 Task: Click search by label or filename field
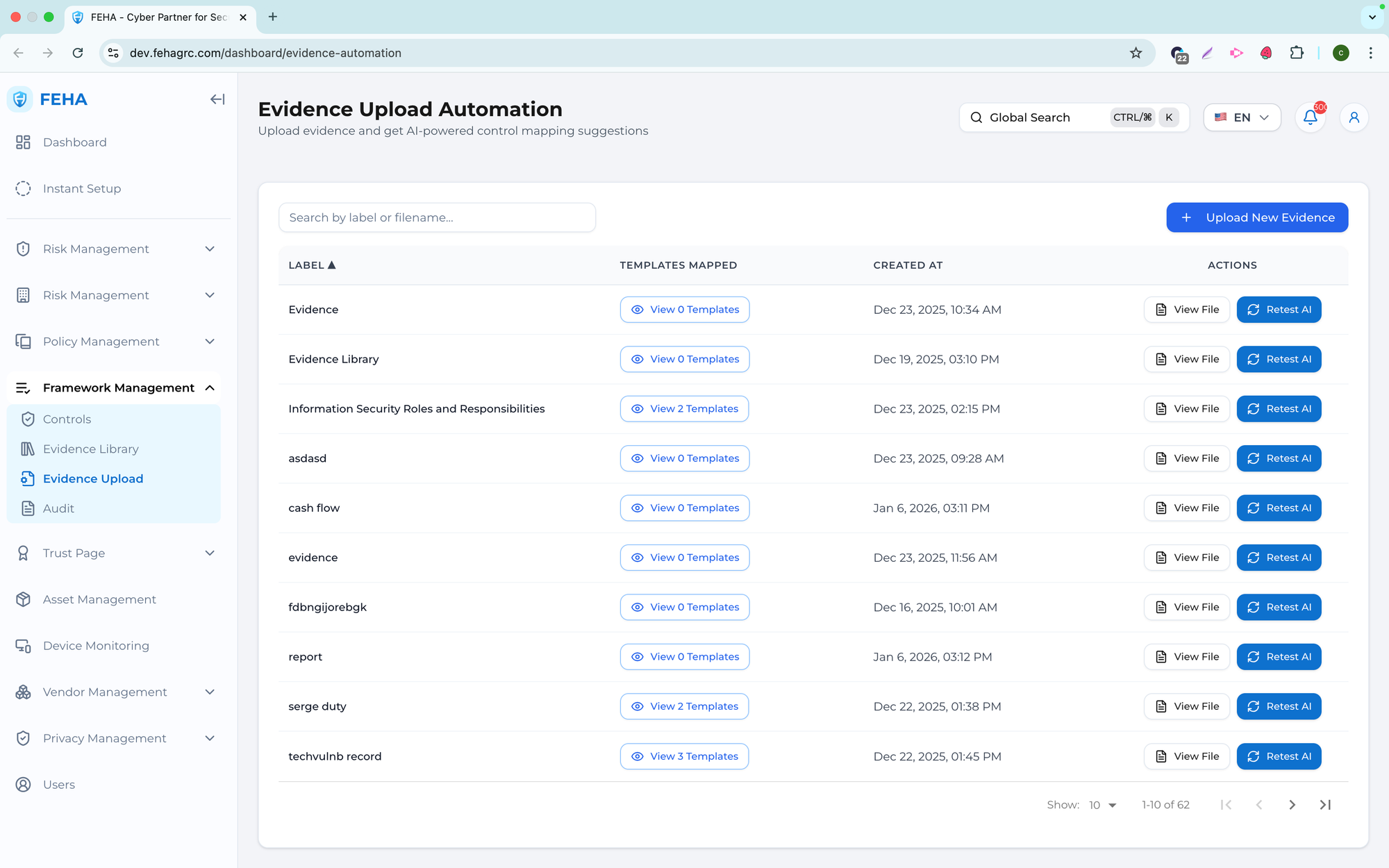pos(437,217)
